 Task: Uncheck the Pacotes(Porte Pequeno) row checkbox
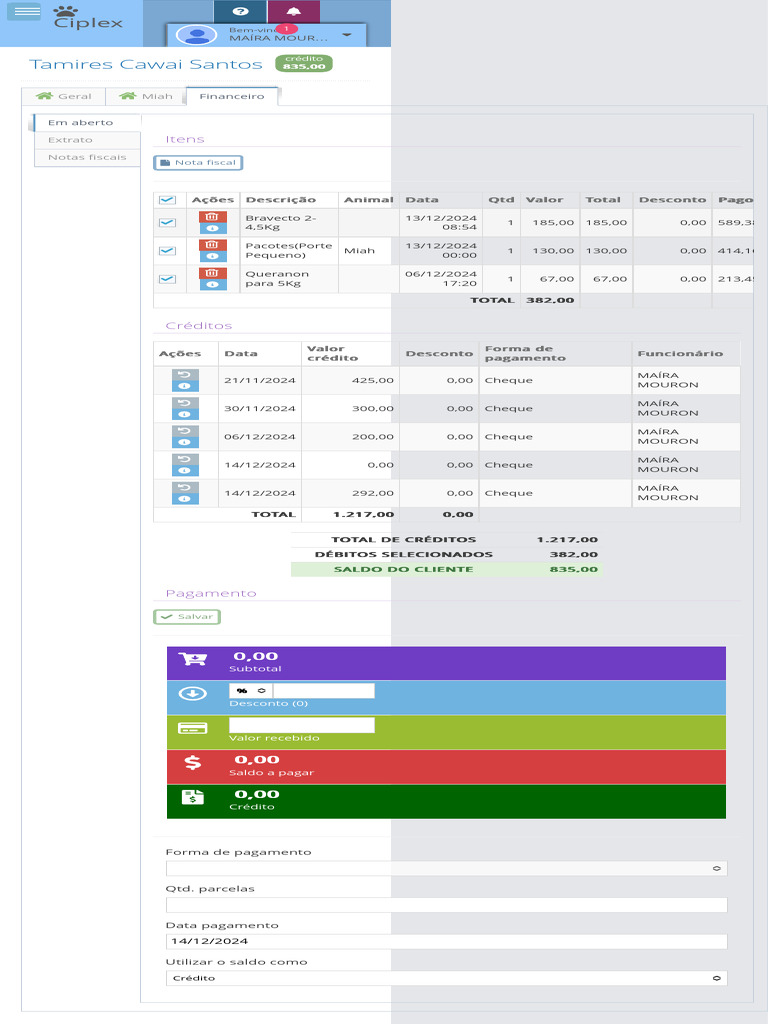point(167,251)
